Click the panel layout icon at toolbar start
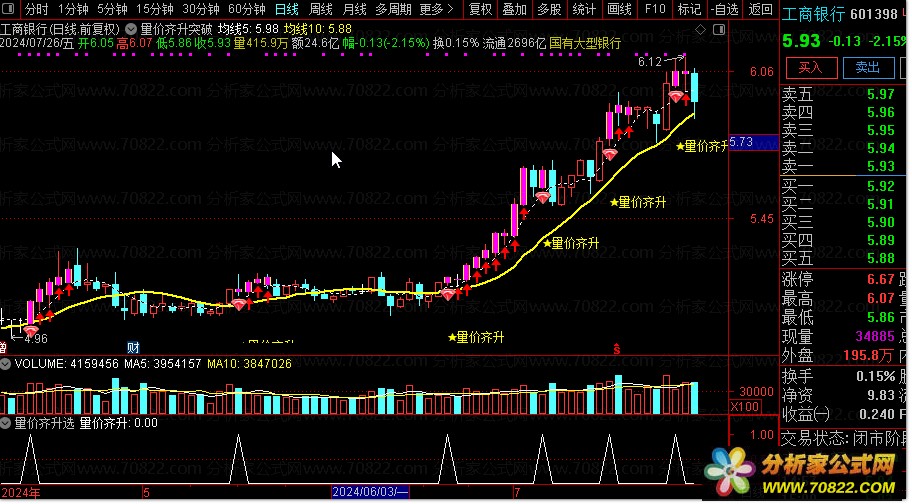 click(9, 9)
